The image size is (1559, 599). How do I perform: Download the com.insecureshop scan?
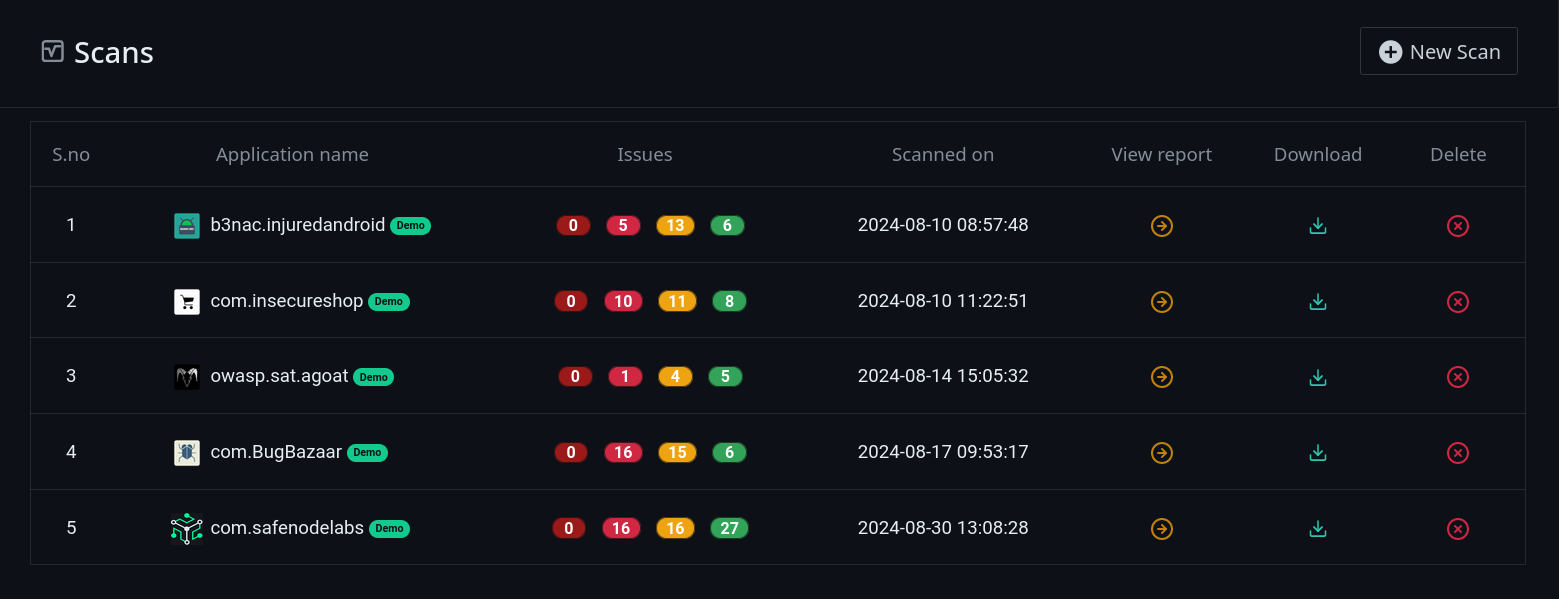coord(1318,302)
